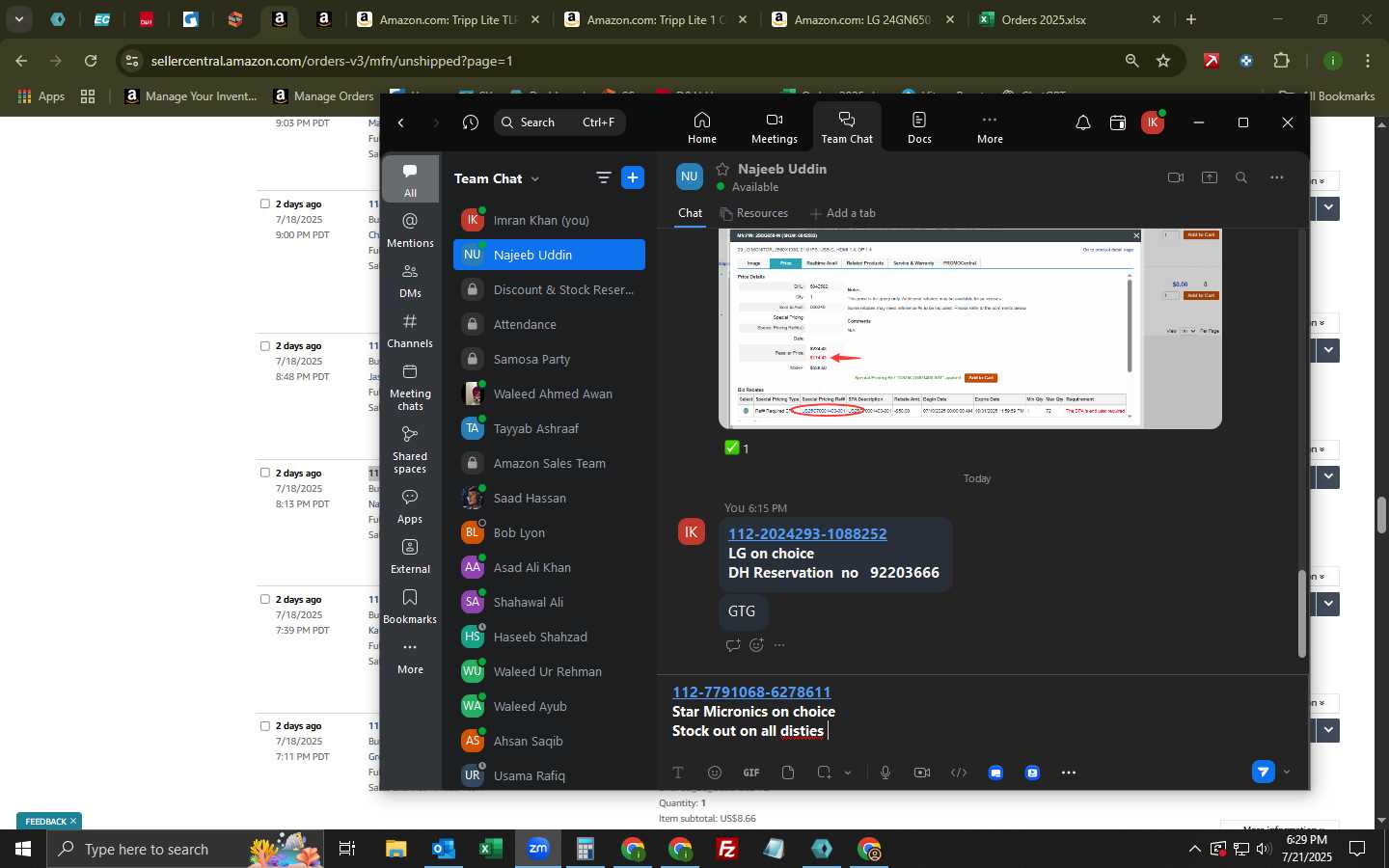The image size is (1389, 868).
Task: Toggle the checkmark reaction with count 1
Action: pyautogui.click(x=737, y=448)
